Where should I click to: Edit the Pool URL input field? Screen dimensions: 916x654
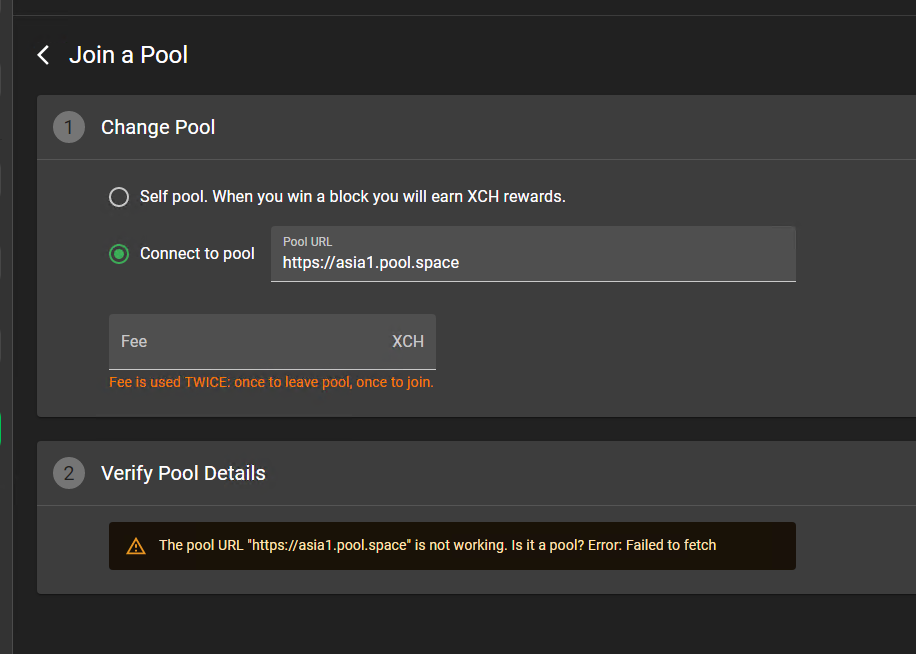tap(533, 254)
